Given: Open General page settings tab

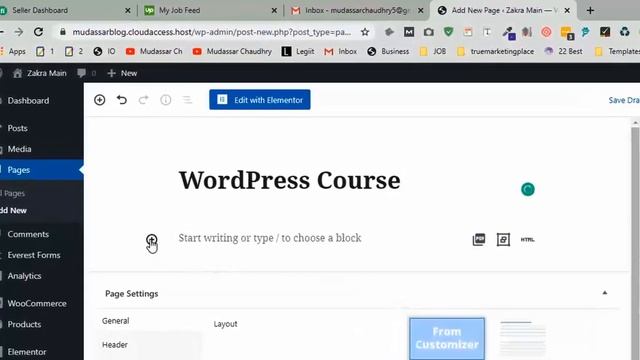Looking at the screenshot, I should point(116,321).
